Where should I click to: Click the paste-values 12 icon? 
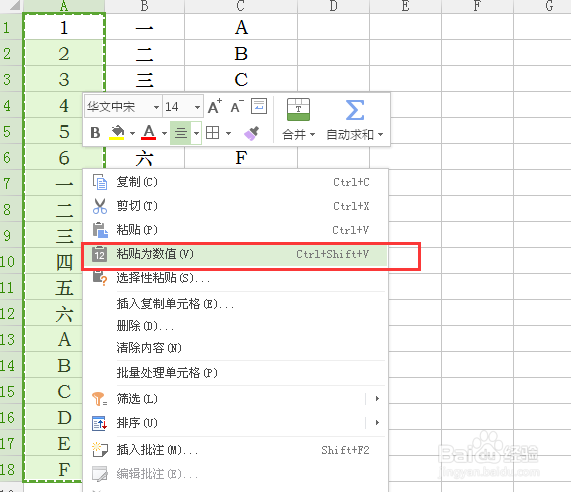[99, 254]
